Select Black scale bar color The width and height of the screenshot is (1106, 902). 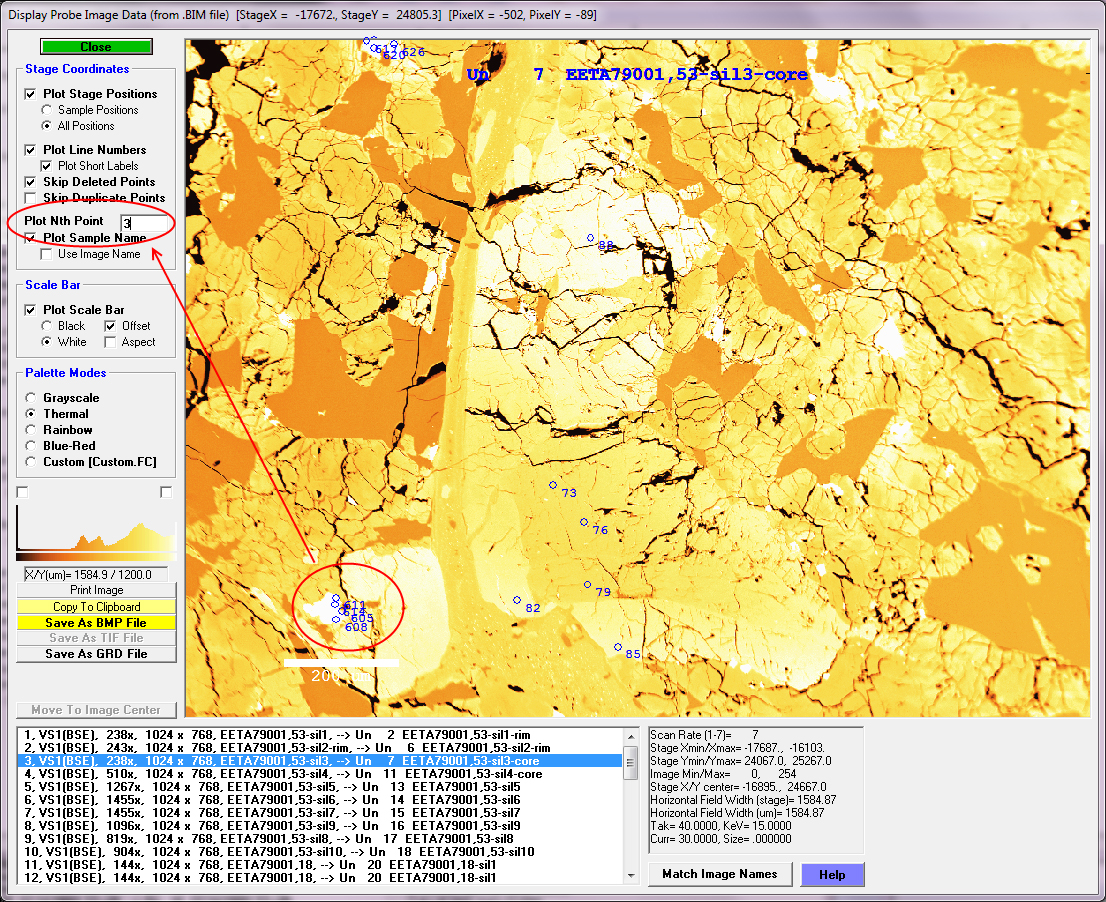pos(47,326)
